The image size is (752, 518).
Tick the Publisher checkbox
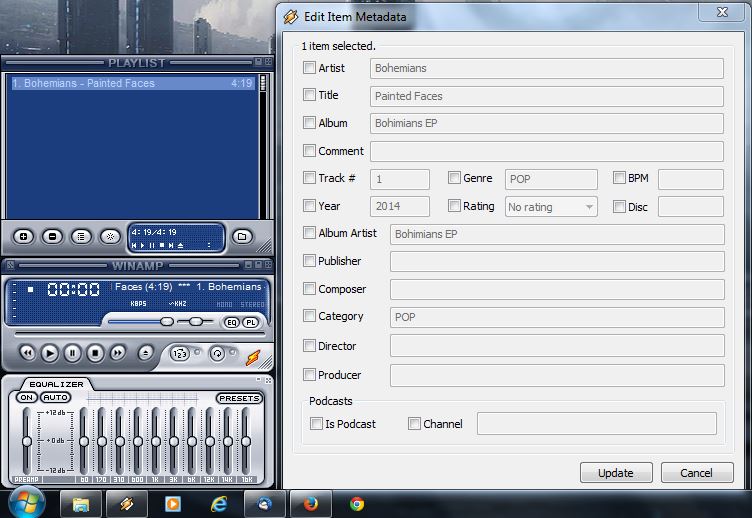tap(309, 260)
